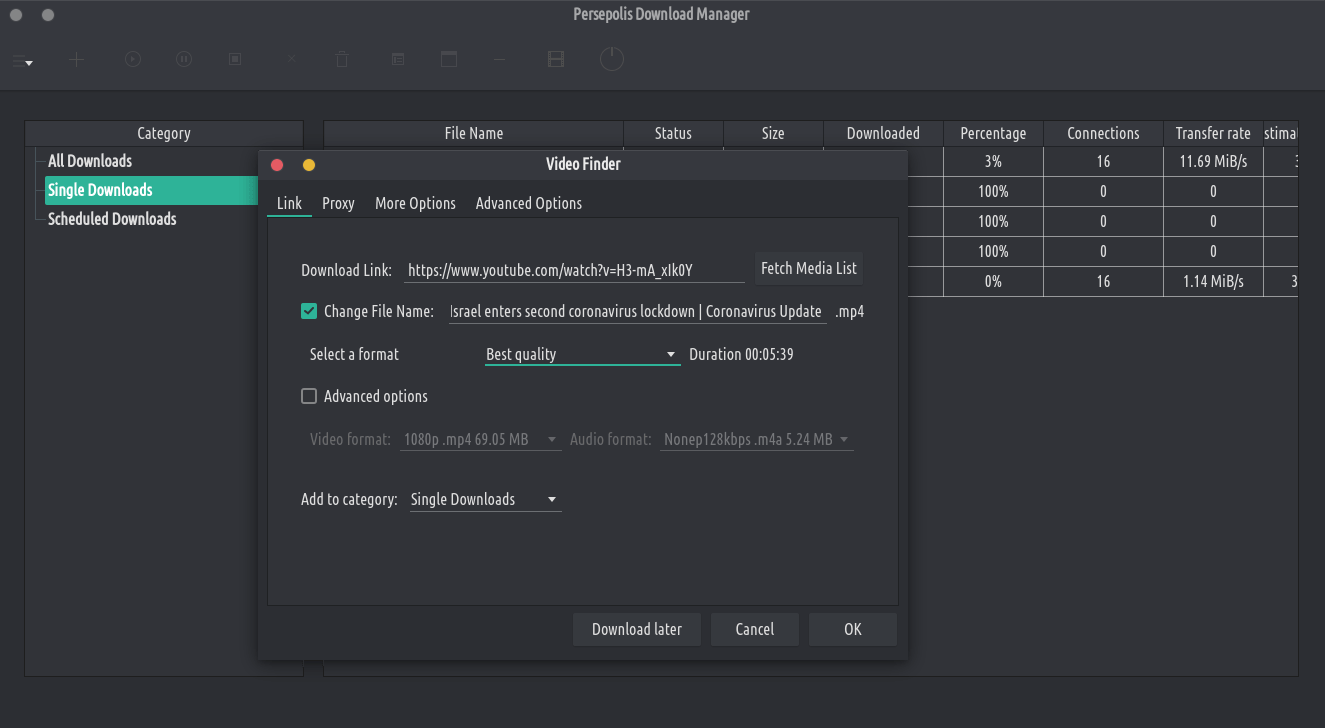
Task: Click the file name text field
Action: 638,311
